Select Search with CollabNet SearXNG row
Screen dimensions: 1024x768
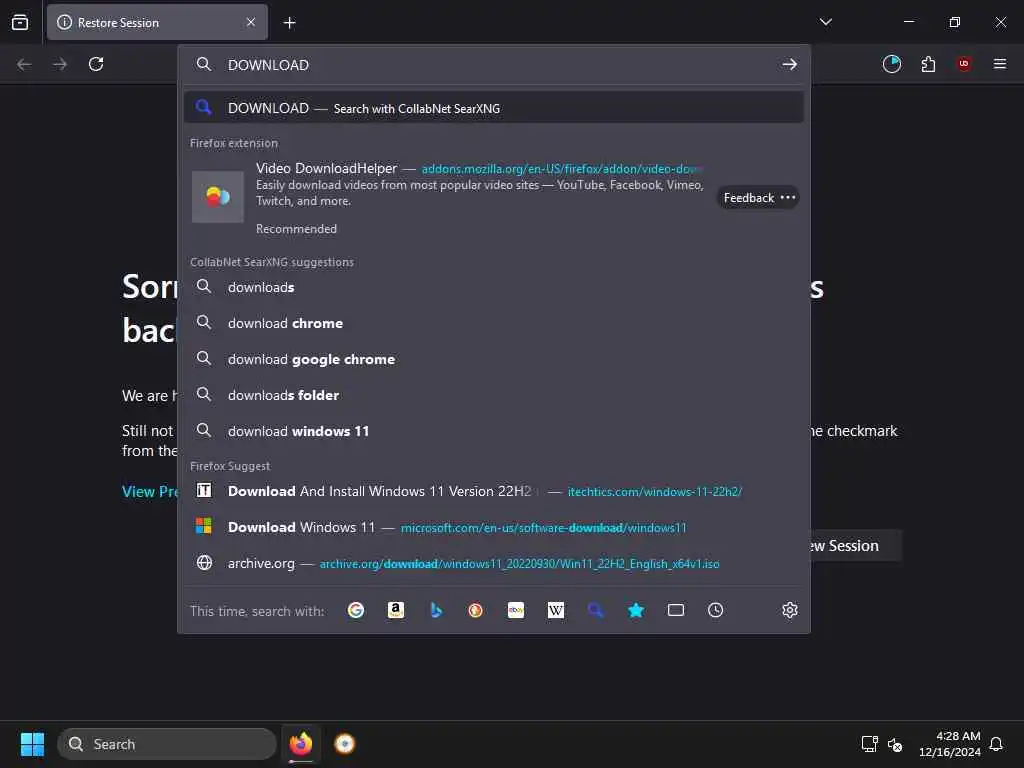point(494,108)
